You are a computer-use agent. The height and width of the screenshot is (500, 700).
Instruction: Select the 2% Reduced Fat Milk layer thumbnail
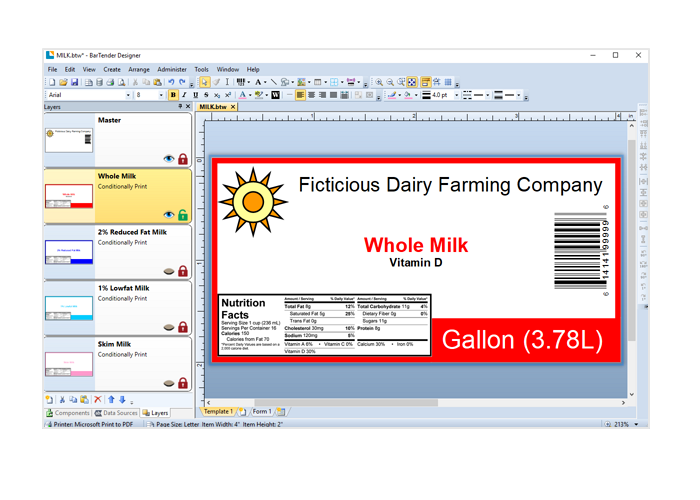[69, 252]
